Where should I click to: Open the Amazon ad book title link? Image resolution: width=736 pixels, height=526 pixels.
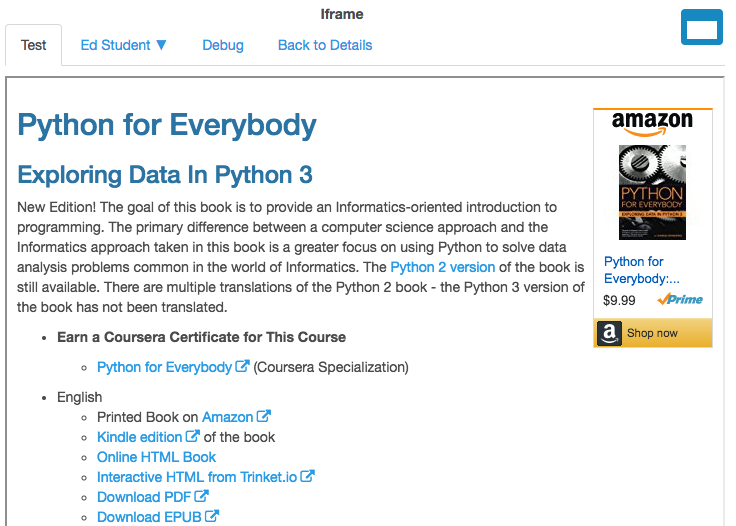point(642,270)
